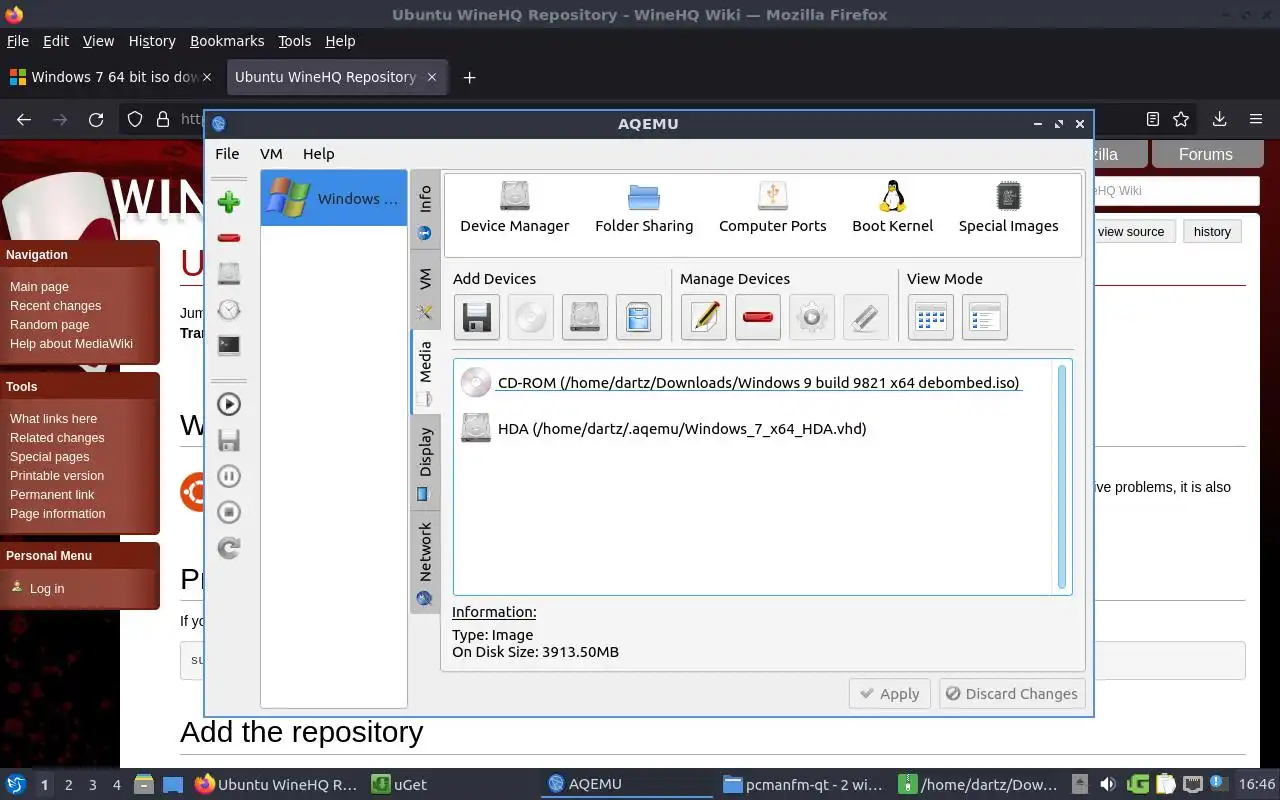Remove the selected device under Manage Devices
1280x800 pixels.
[757, 318]
